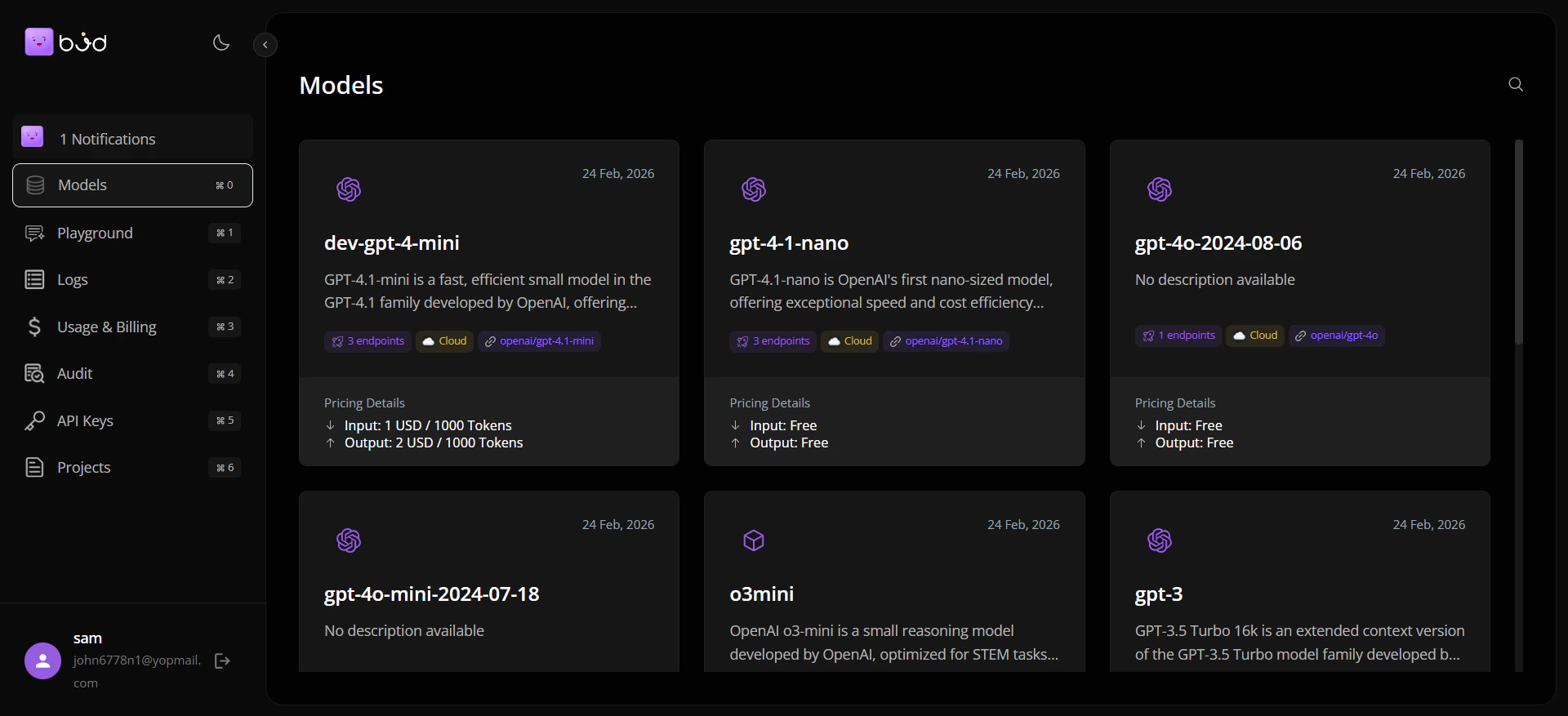Click the Projects document icon
1568x716 pixels.
click(34, 468)
